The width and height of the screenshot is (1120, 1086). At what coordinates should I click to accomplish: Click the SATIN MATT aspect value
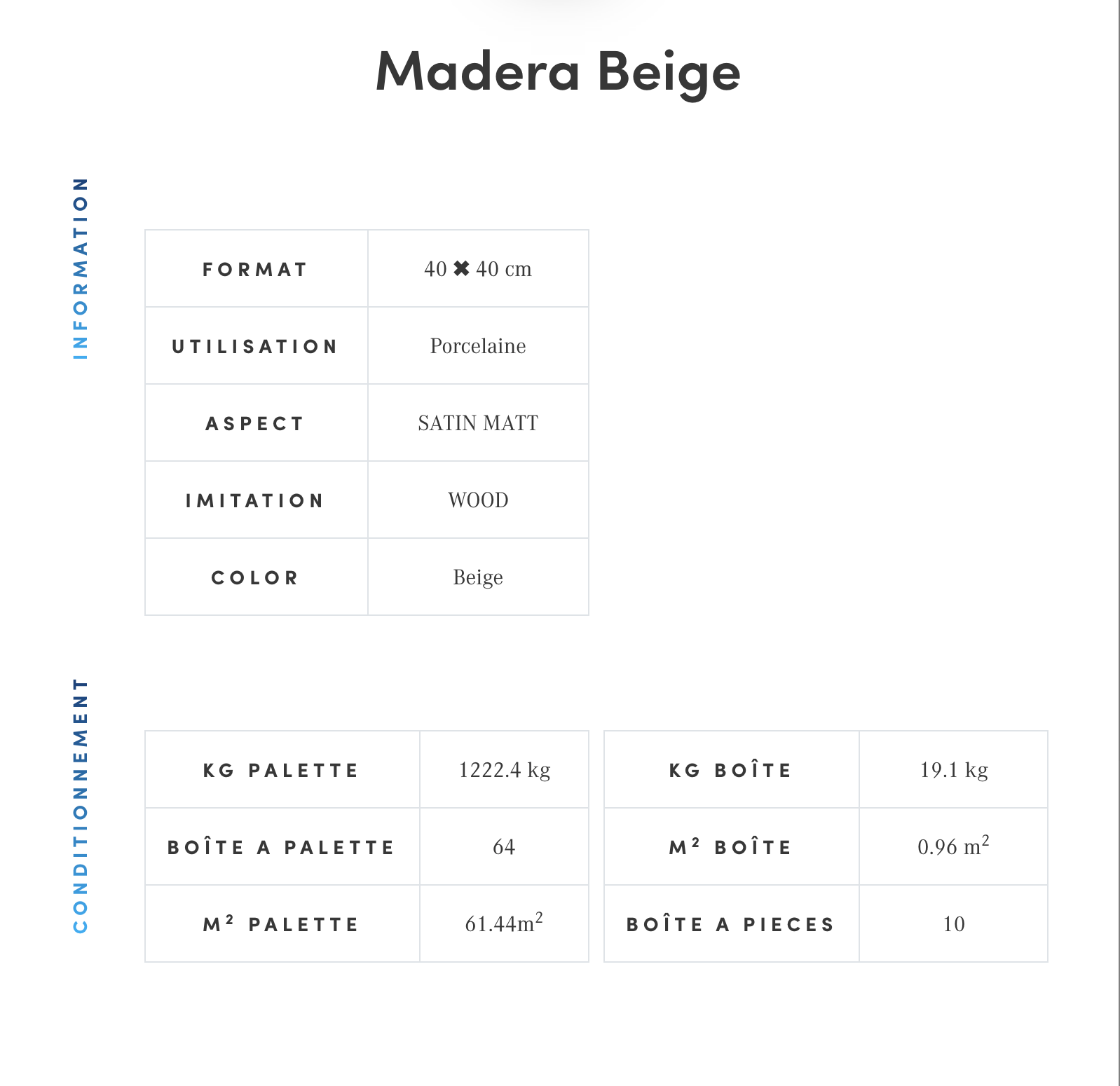(x=478, y=423)
